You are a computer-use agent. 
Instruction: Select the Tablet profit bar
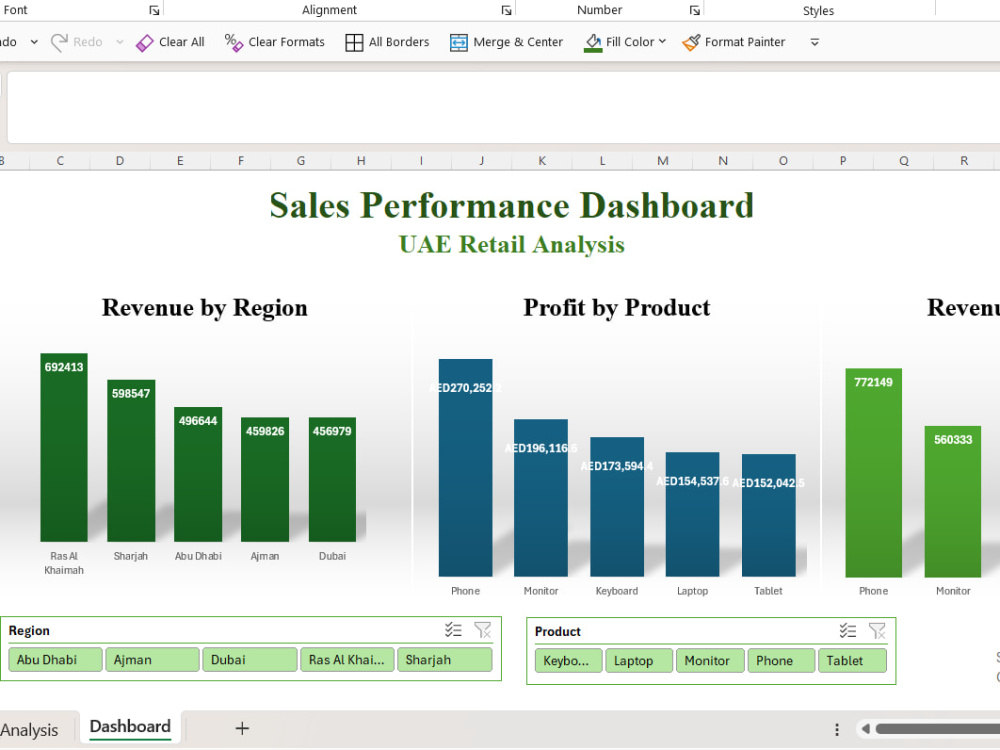point(768,515)
